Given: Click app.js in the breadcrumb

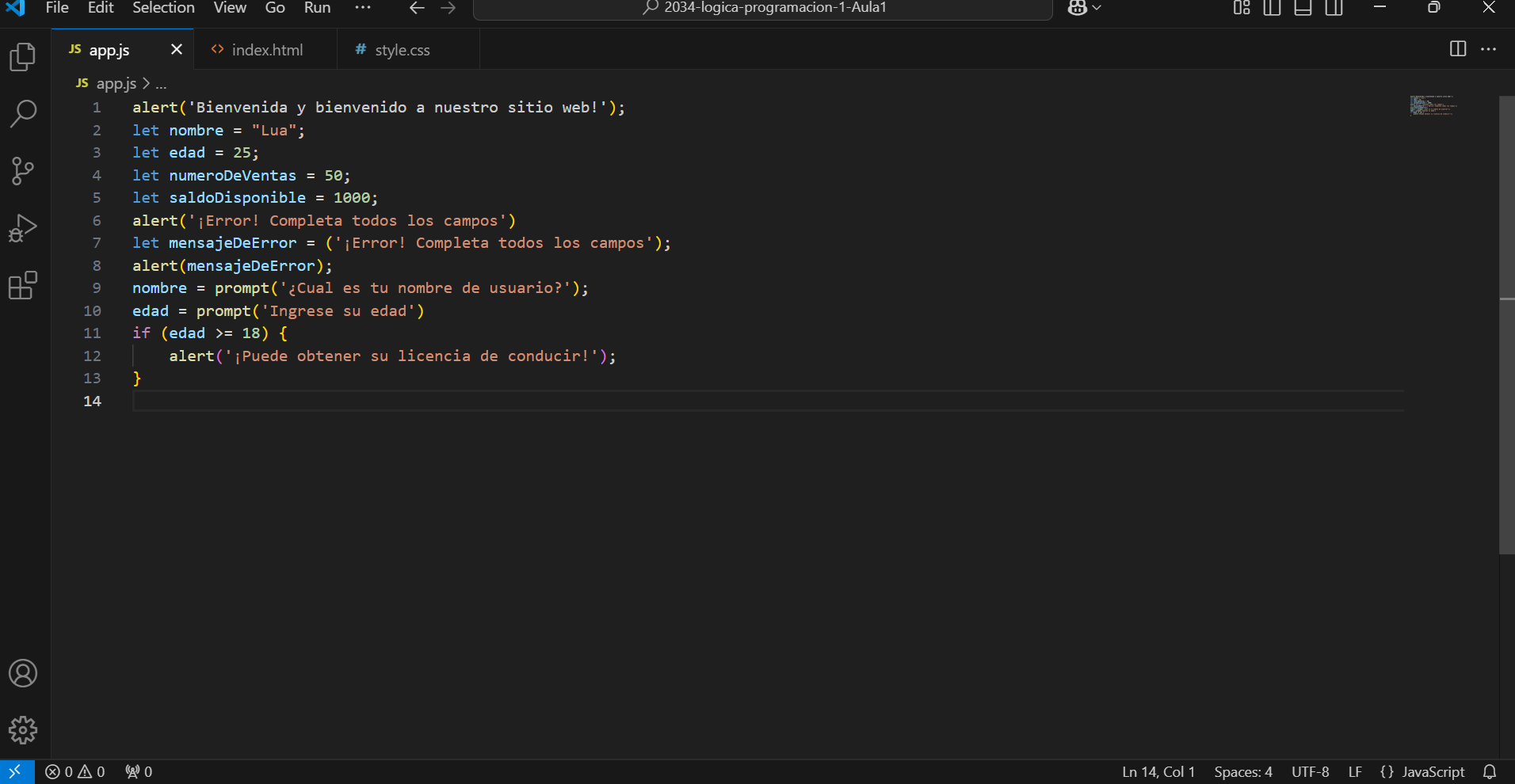Looking at the screenshot, I should (116, 83).
